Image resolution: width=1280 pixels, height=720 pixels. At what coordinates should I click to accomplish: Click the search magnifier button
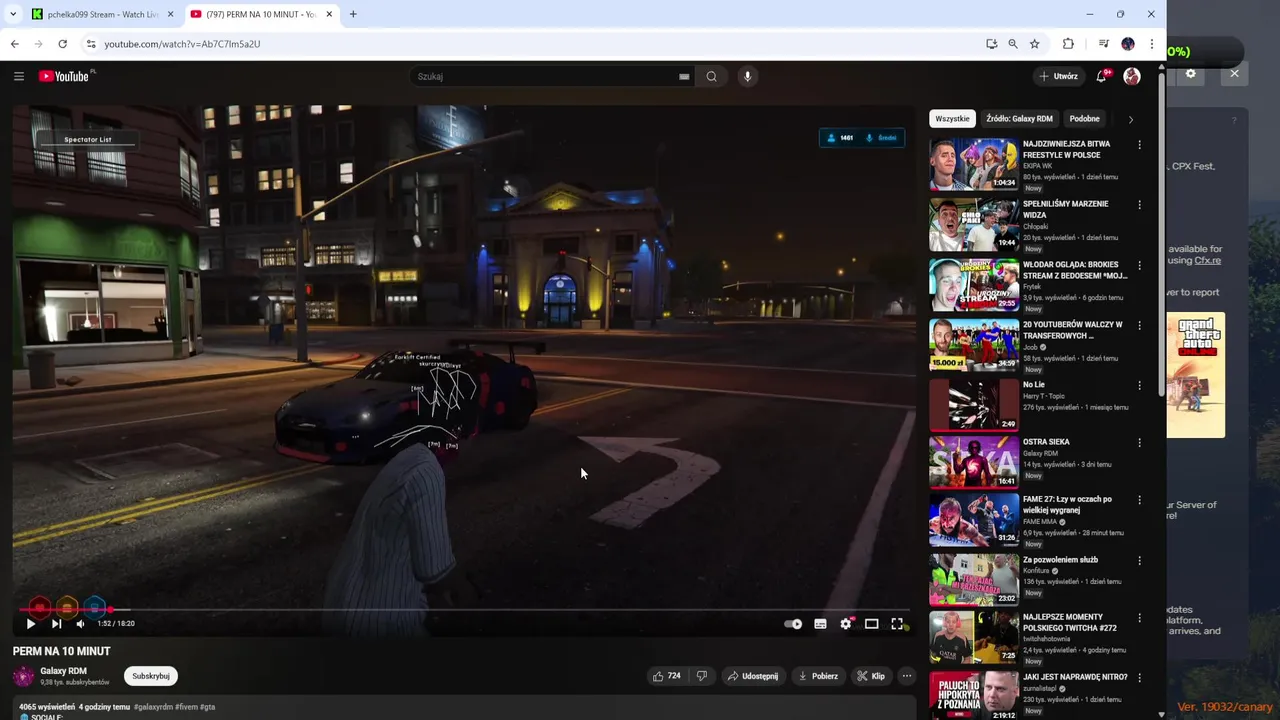(711, 76)
